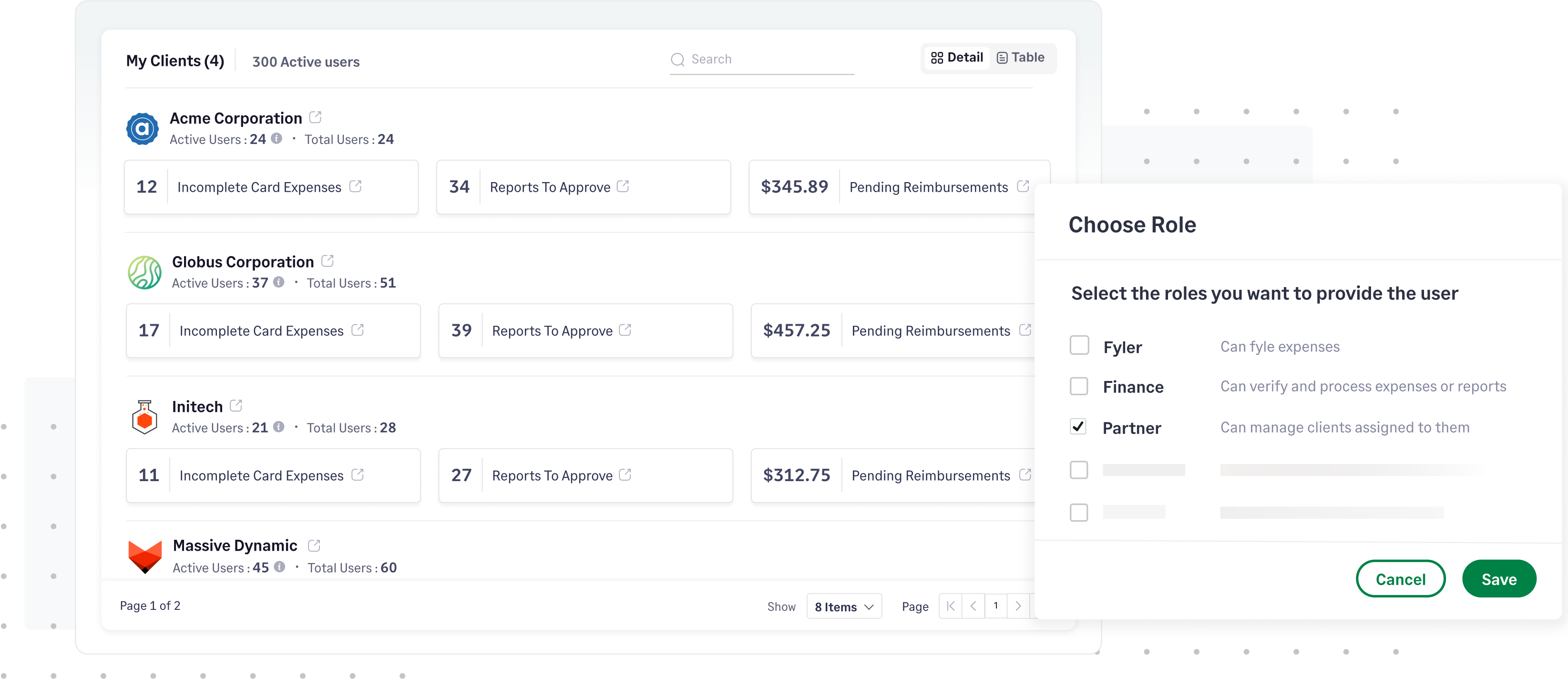Open Acme Reports To Approve link icon

(x=623, y=186)
